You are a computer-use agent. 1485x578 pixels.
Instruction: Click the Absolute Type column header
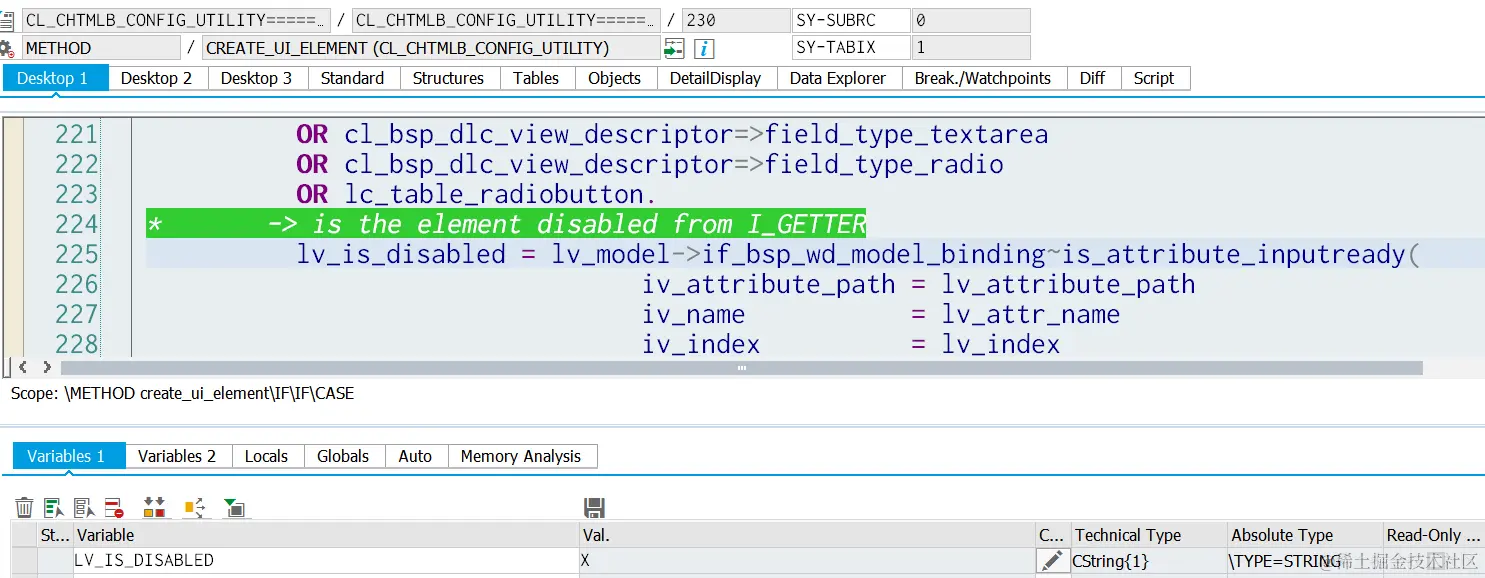(x=1304, y=535)
